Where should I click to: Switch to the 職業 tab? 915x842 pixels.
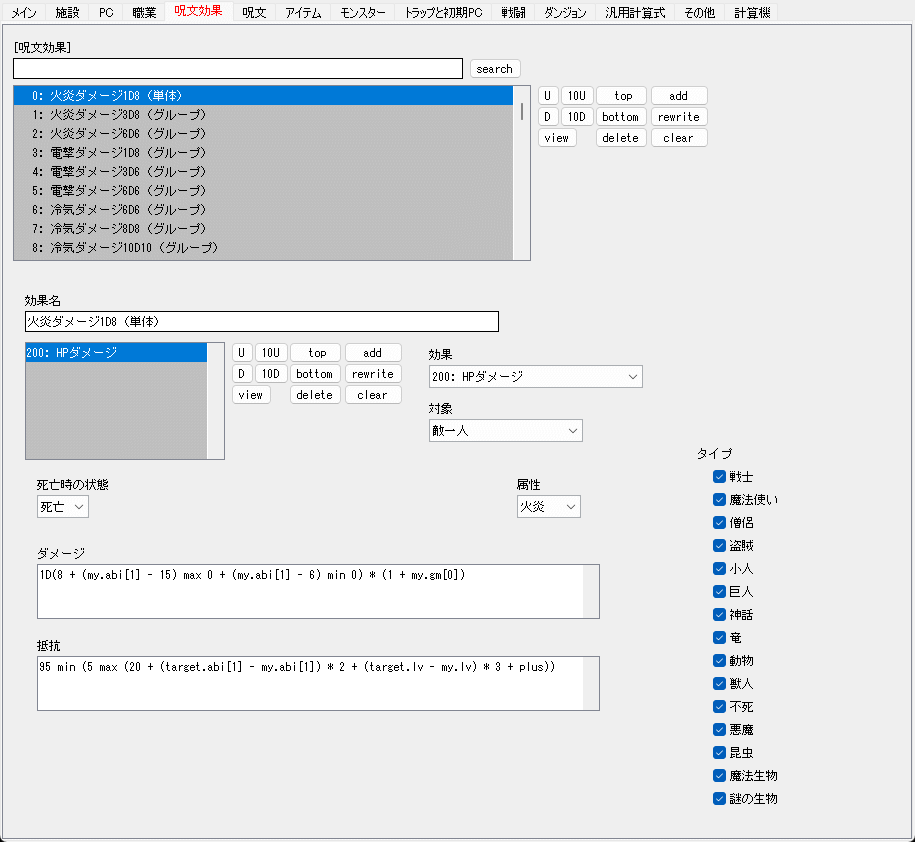(x=144, y=12)
